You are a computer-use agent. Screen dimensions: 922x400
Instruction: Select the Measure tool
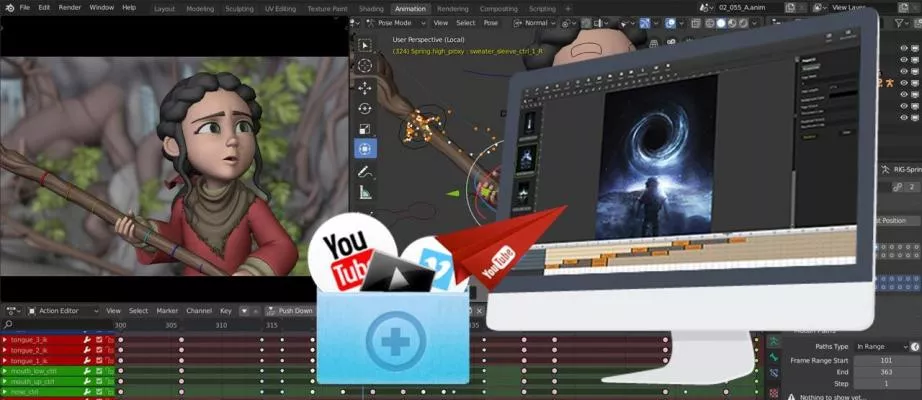[365, 192]
